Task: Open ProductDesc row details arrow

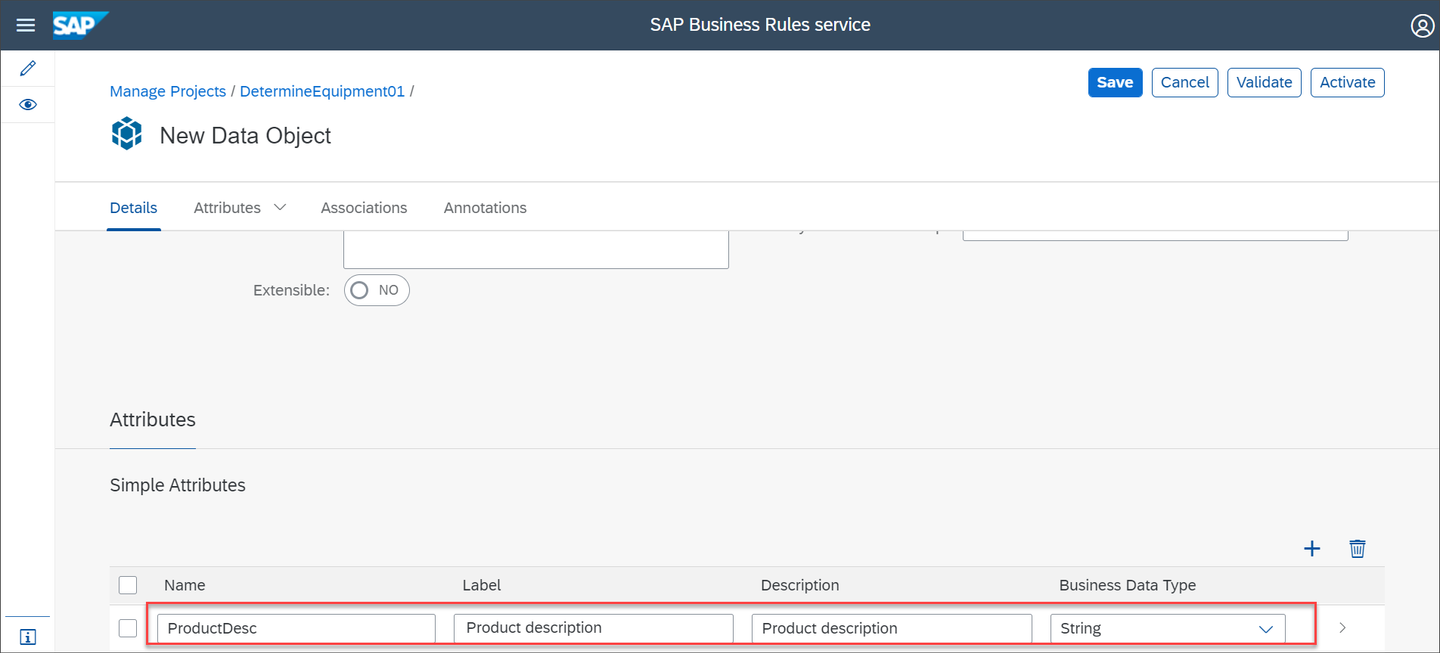Action: (1342, 628)
